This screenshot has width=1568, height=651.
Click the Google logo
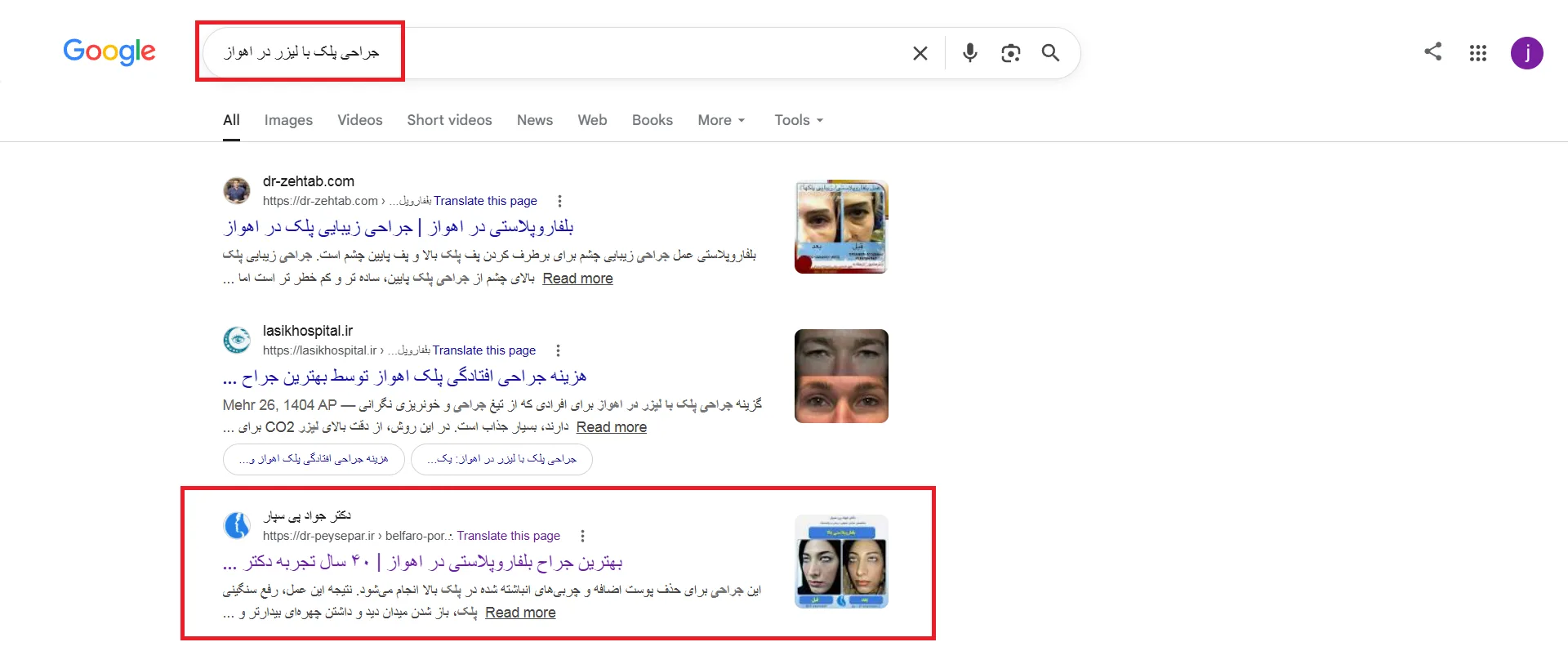[x=109, y=51]
